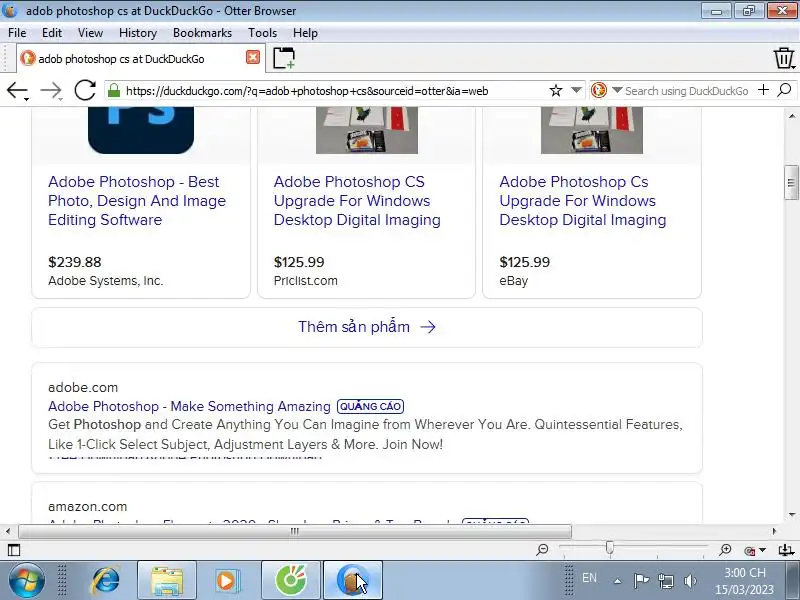Open Coc Coc browser in taskbar
The width and height of the screenshot is (800, 600).
coord(291,581)
